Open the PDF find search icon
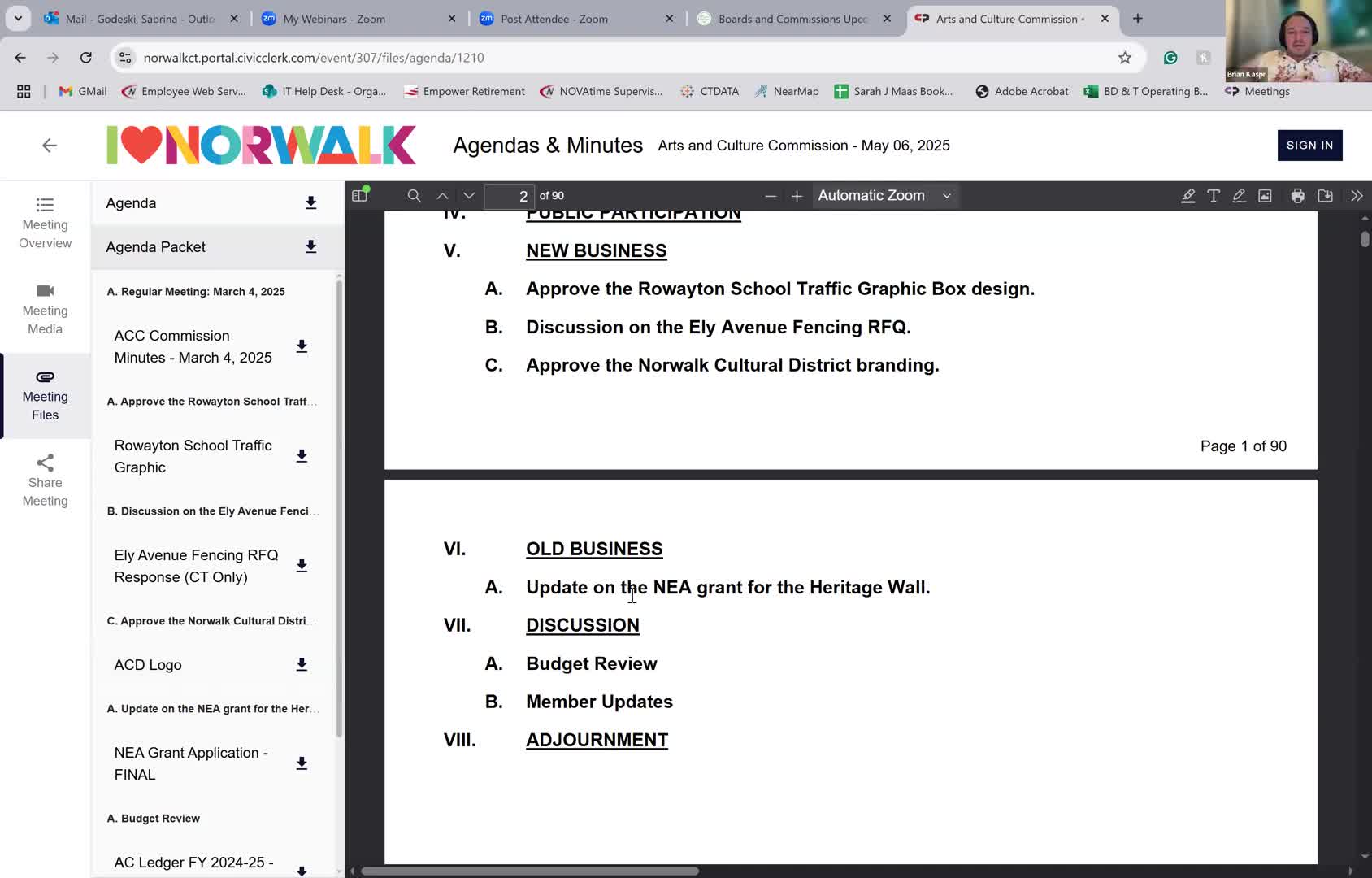This screenshot has height=878, width=1372. pos(414,196)
